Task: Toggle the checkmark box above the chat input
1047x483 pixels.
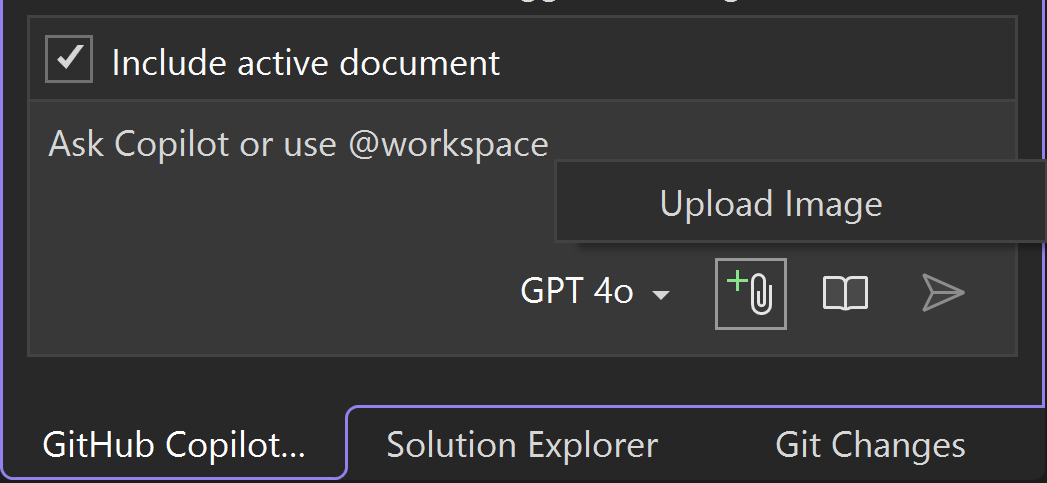Action: click(69, 60)
